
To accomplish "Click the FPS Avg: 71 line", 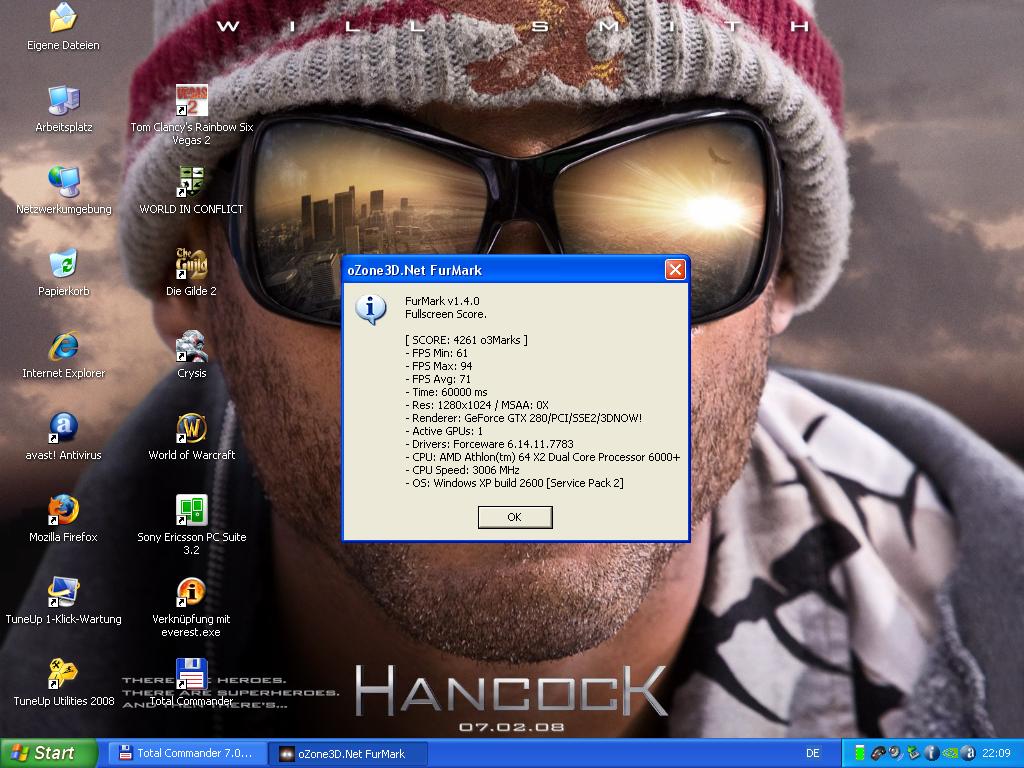I will click(438, 379).
